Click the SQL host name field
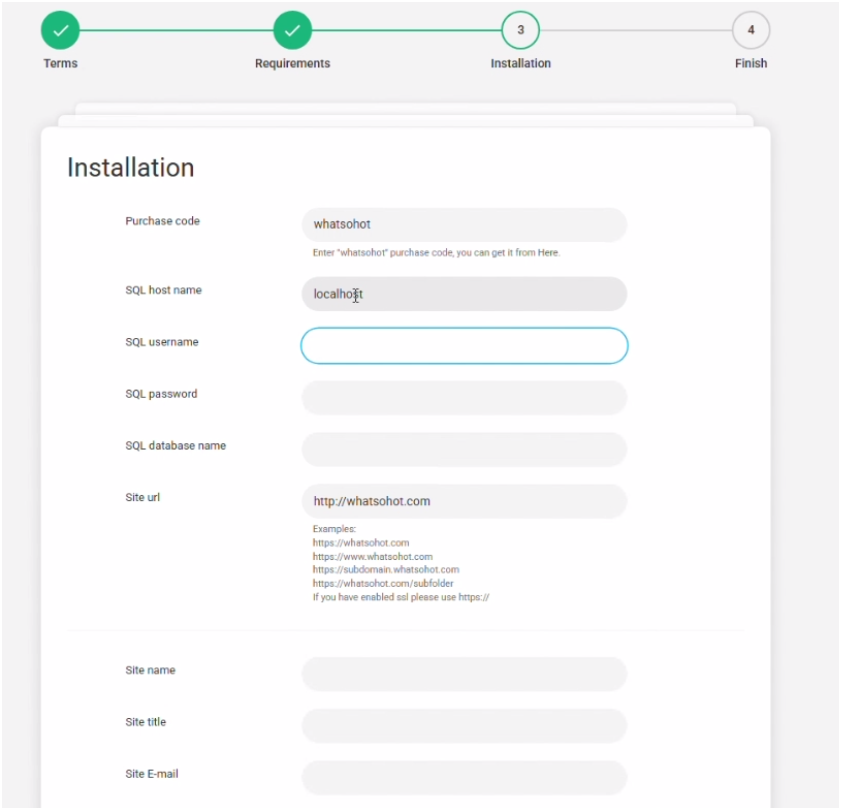This screenshot has width=841, height=810. tap(464, 294)
